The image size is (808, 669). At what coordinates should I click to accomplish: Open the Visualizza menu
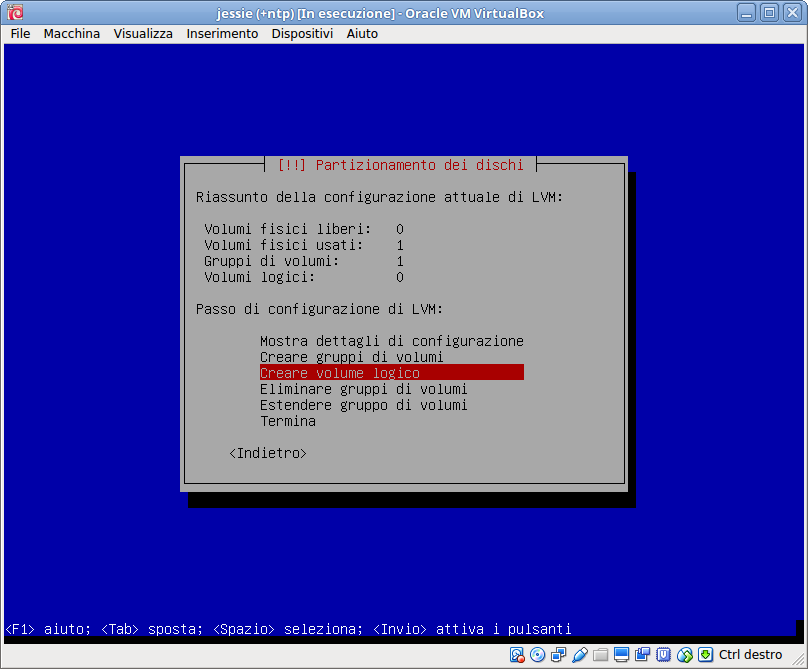[143, 34]
